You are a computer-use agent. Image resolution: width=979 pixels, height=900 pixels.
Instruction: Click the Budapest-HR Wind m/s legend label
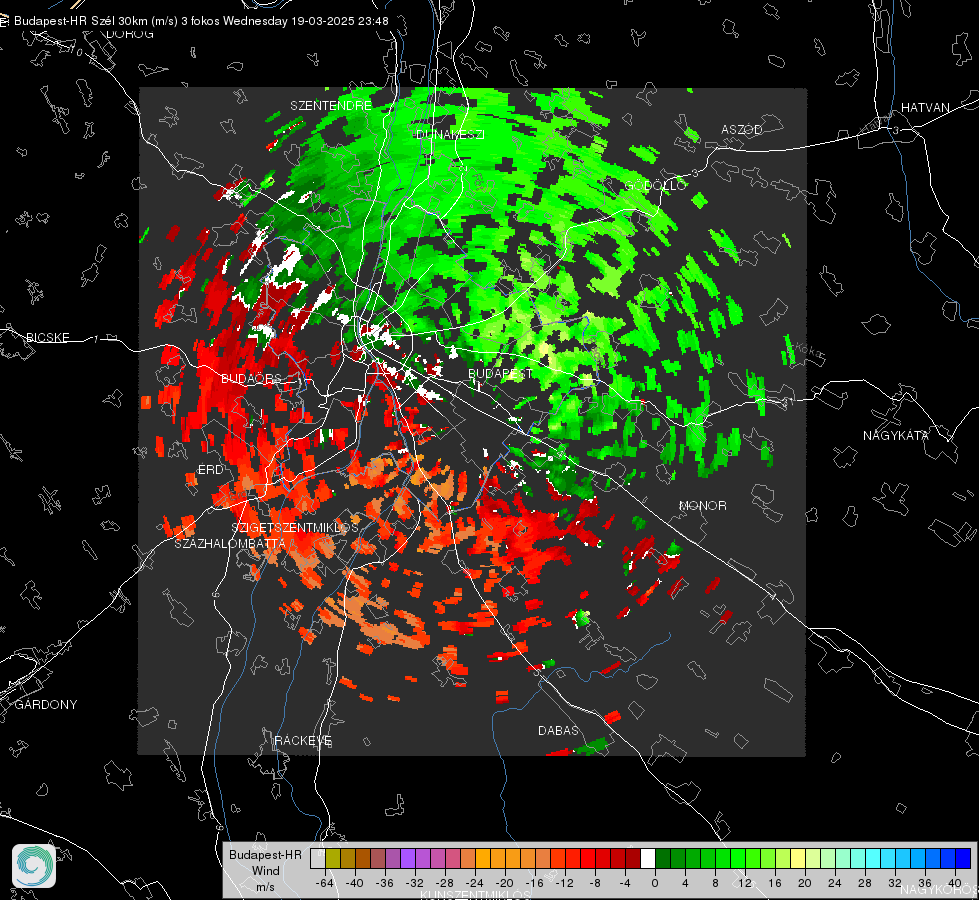click(x=265, y=871)
